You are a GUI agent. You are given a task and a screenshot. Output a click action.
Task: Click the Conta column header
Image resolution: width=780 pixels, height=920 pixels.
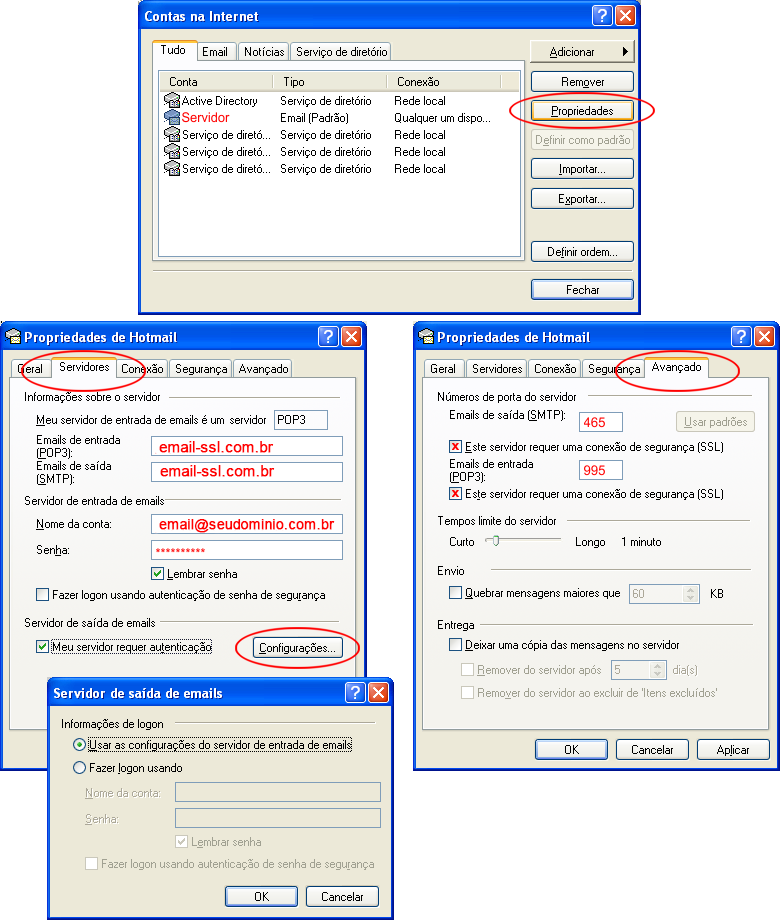(x=217, y=82)
